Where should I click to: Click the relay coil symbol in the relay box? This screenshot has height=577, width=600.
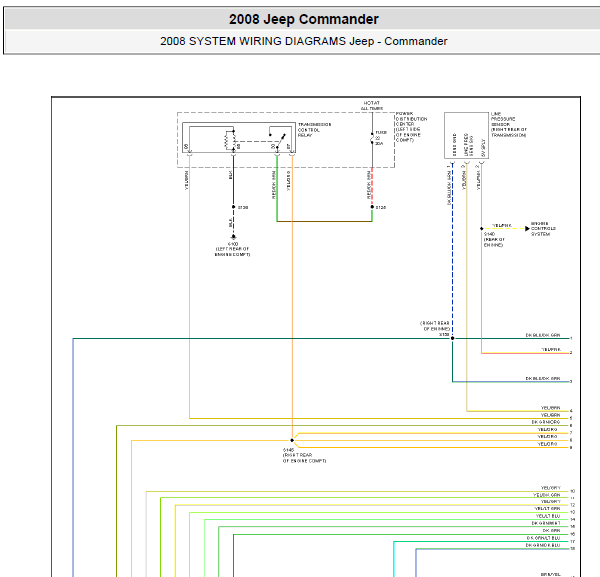[228, 141]
